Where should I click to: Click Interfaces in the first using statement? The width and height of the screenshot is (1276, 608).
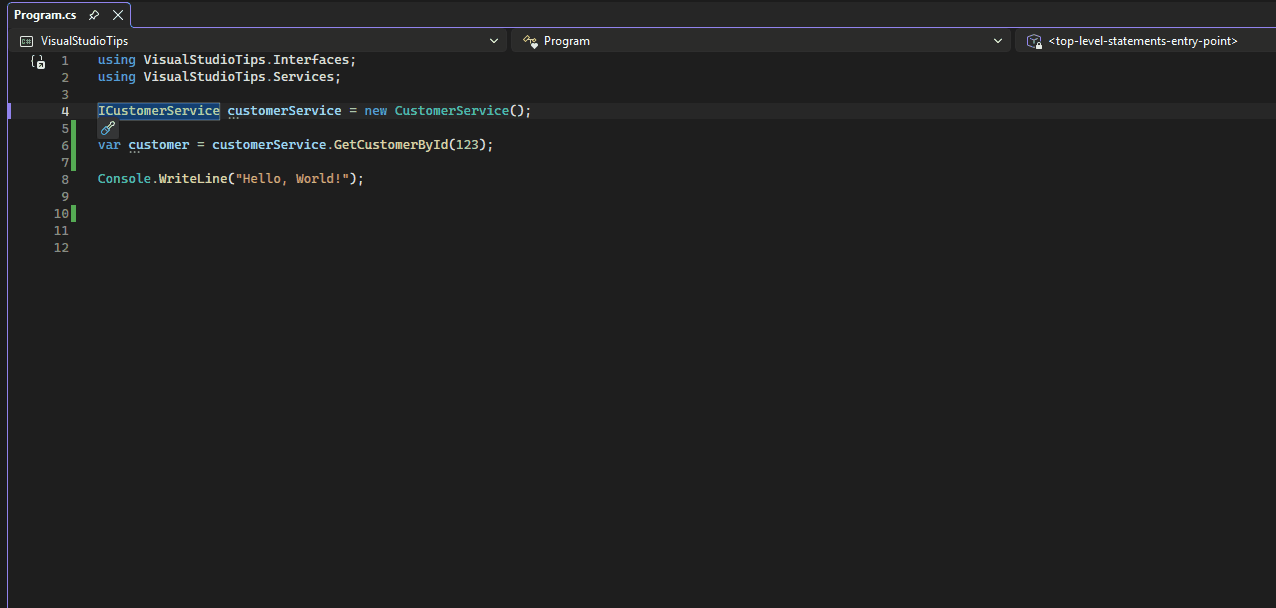tap(310, 60)
